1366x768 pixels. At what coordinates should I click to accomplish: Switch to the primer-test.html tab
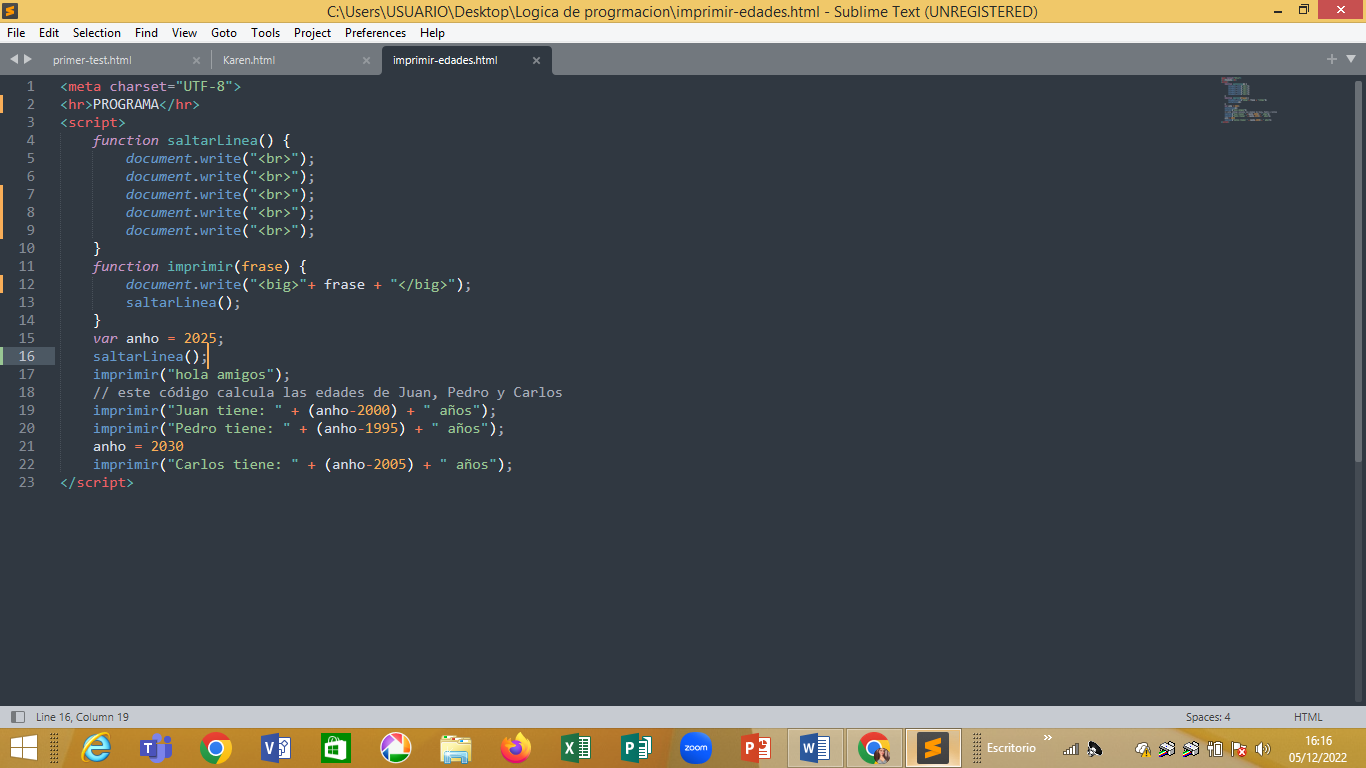pyautogui.click(x=92, y=60)
